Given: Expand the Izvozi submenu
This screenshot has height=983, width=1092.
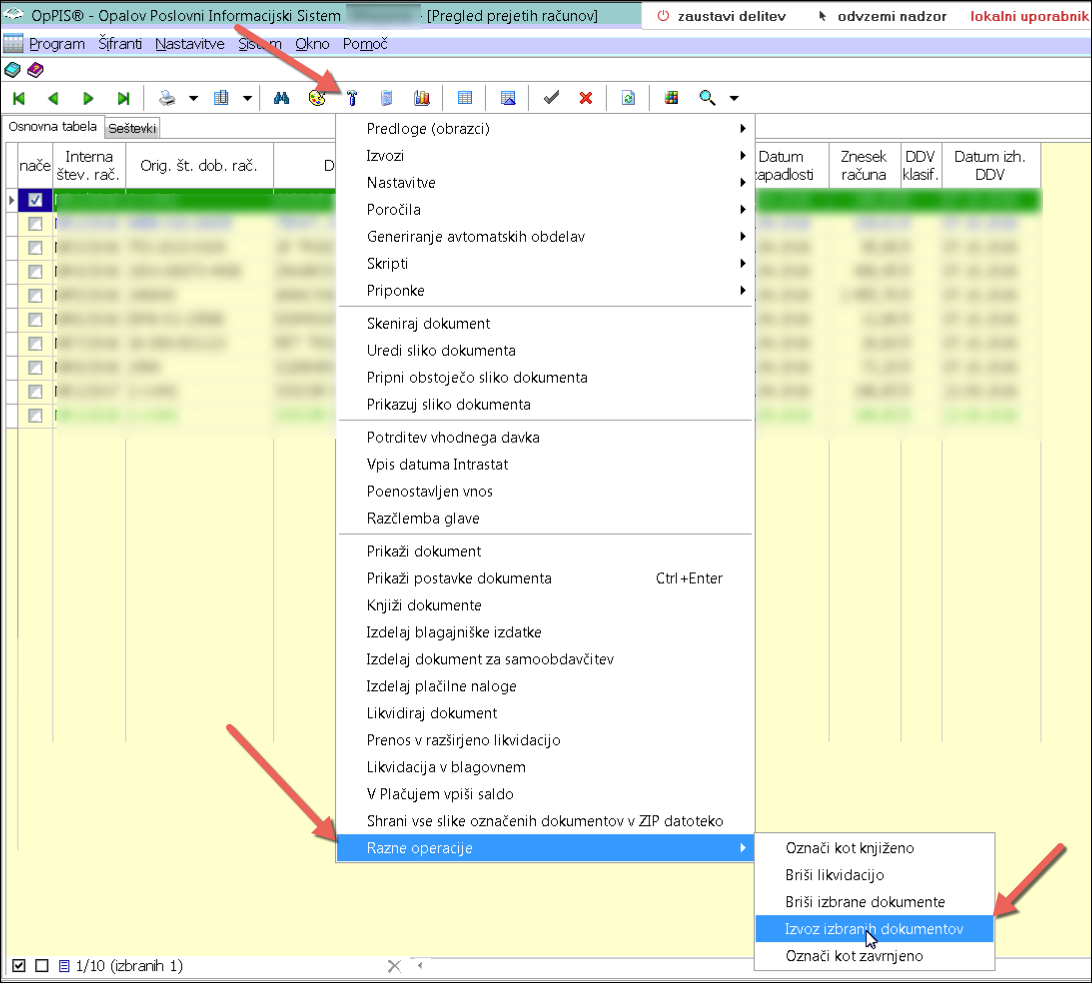Looking at the screenshot, I should point(545,156).
